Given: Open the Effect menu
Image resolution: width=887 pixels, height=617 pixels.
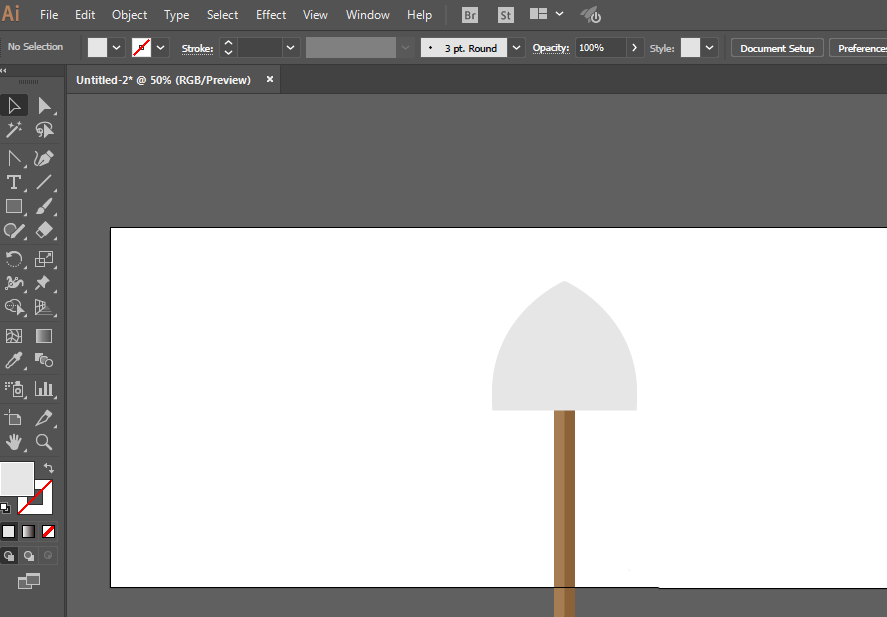Looking at the screenshot, I should (271, 15).
